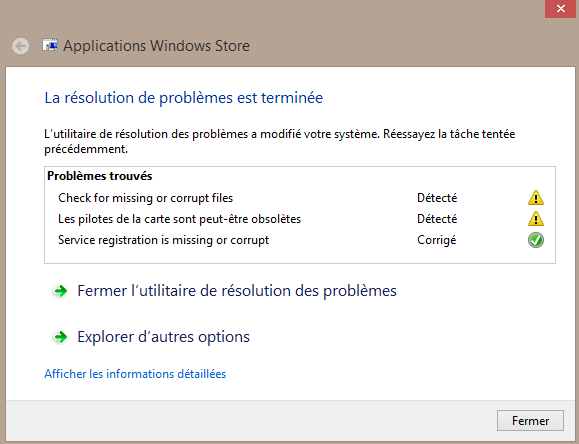The height and width of the screenshot is (444, 579).
Task: Click Détecté status for corrupt files check
Action: point(437,198)
